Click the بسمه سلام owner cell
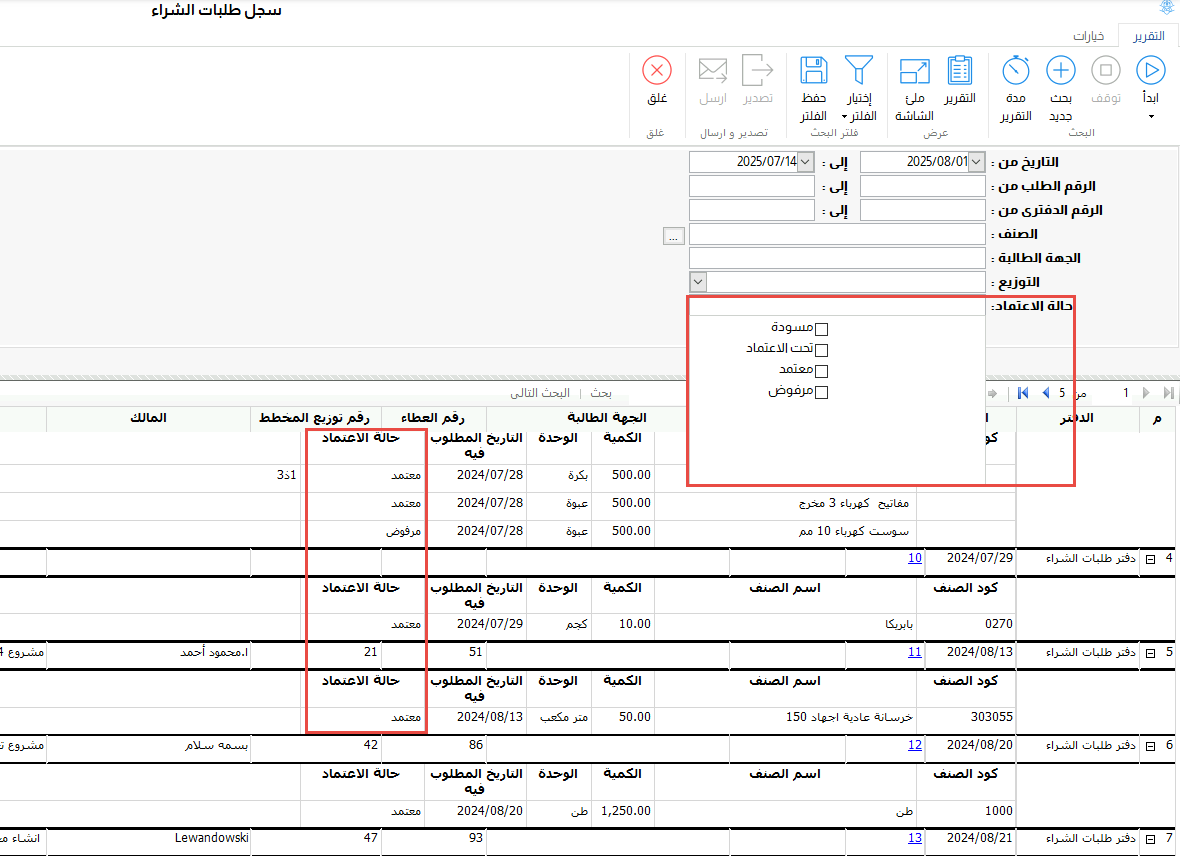Viewport: 1180px width, 856px height. (x=217, y=745)
